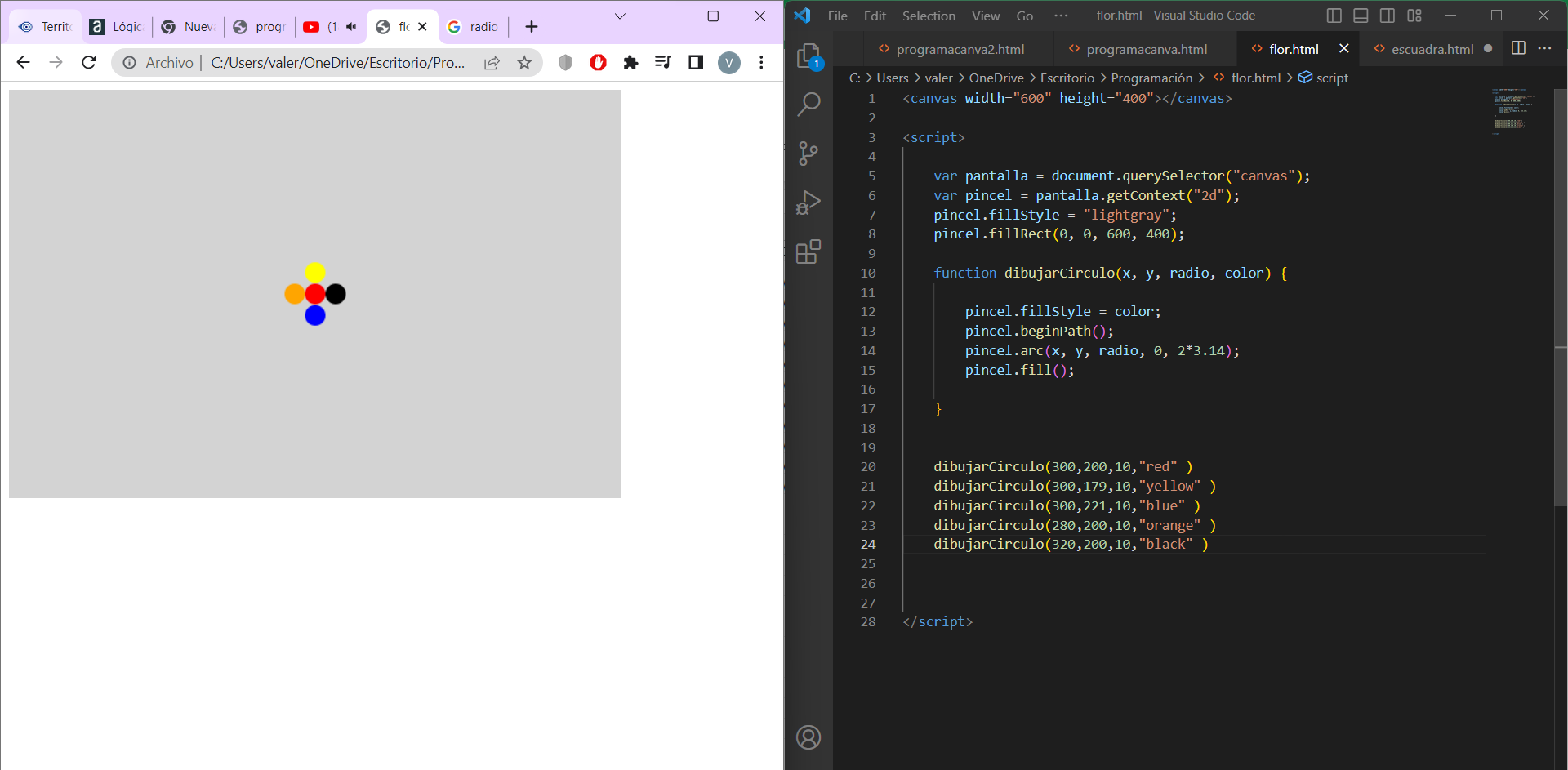Click the Chrome address bar URL
The width and height of the screenshot is (1568, 770).
338,62
